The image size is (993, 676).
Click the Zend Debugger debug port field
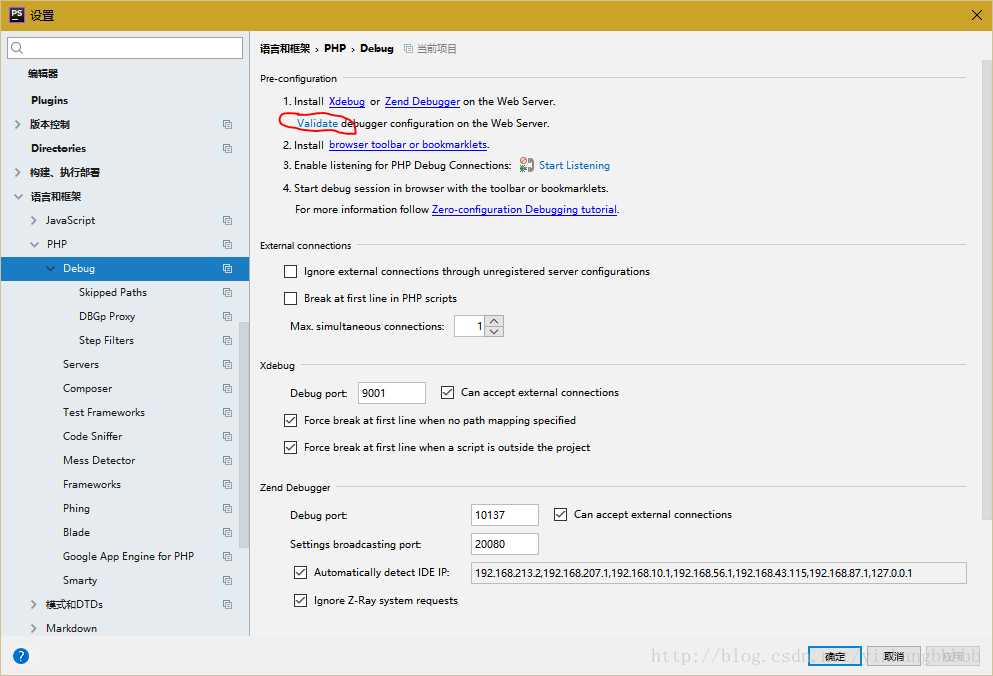pyautogui.click(x=505, y=515)
